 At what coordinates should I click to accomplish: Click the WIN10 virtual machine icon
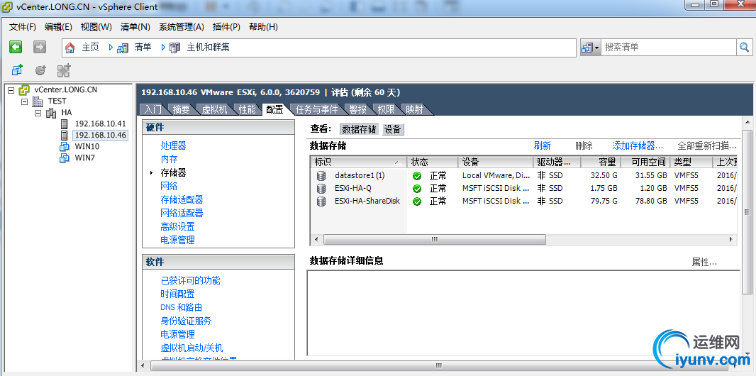click(x=64, y=147)
